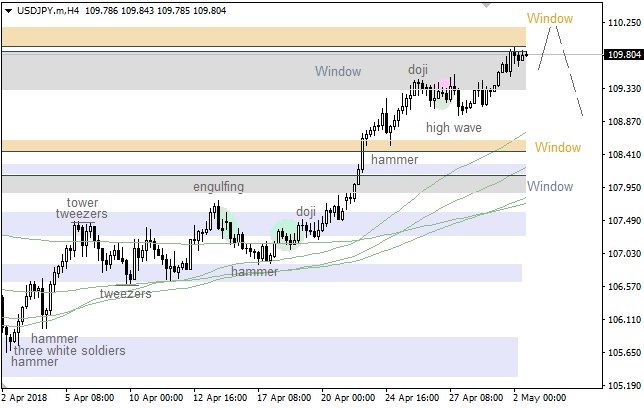Click the hammer label below the orange band
The width and height of the screenshot is (644, 408).
click(394, 159)
